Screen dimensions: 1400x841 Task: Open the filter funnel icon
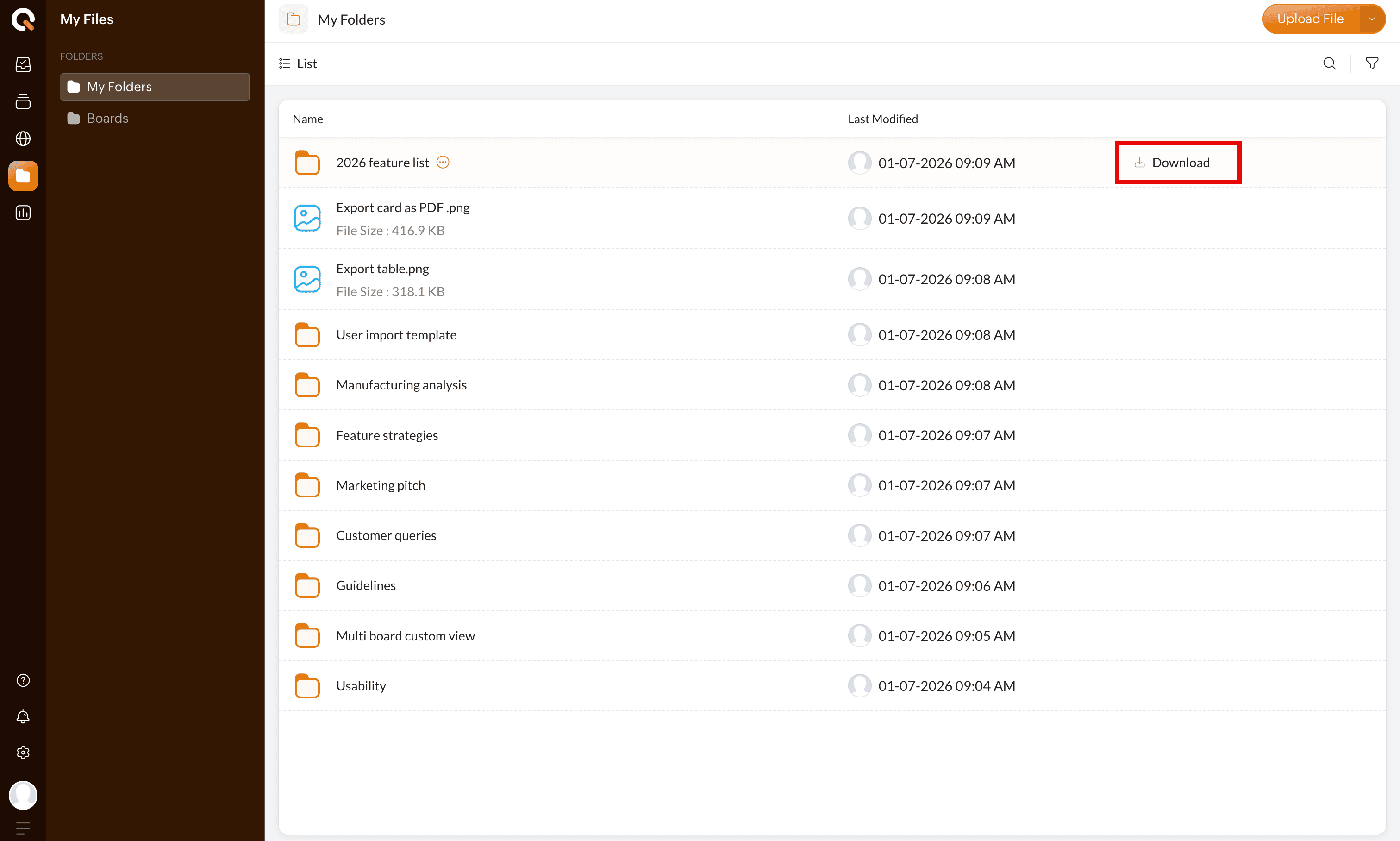(x=1372, y=63)
